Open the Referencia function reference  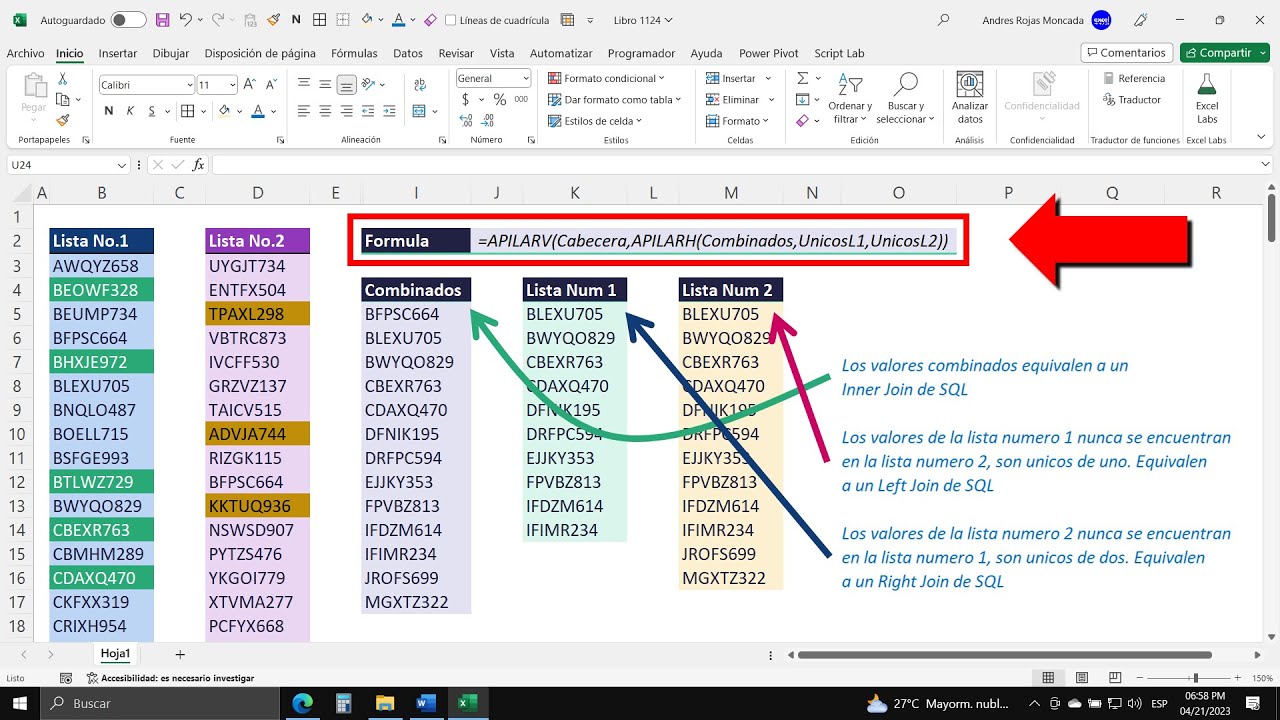coord(1134,78)
